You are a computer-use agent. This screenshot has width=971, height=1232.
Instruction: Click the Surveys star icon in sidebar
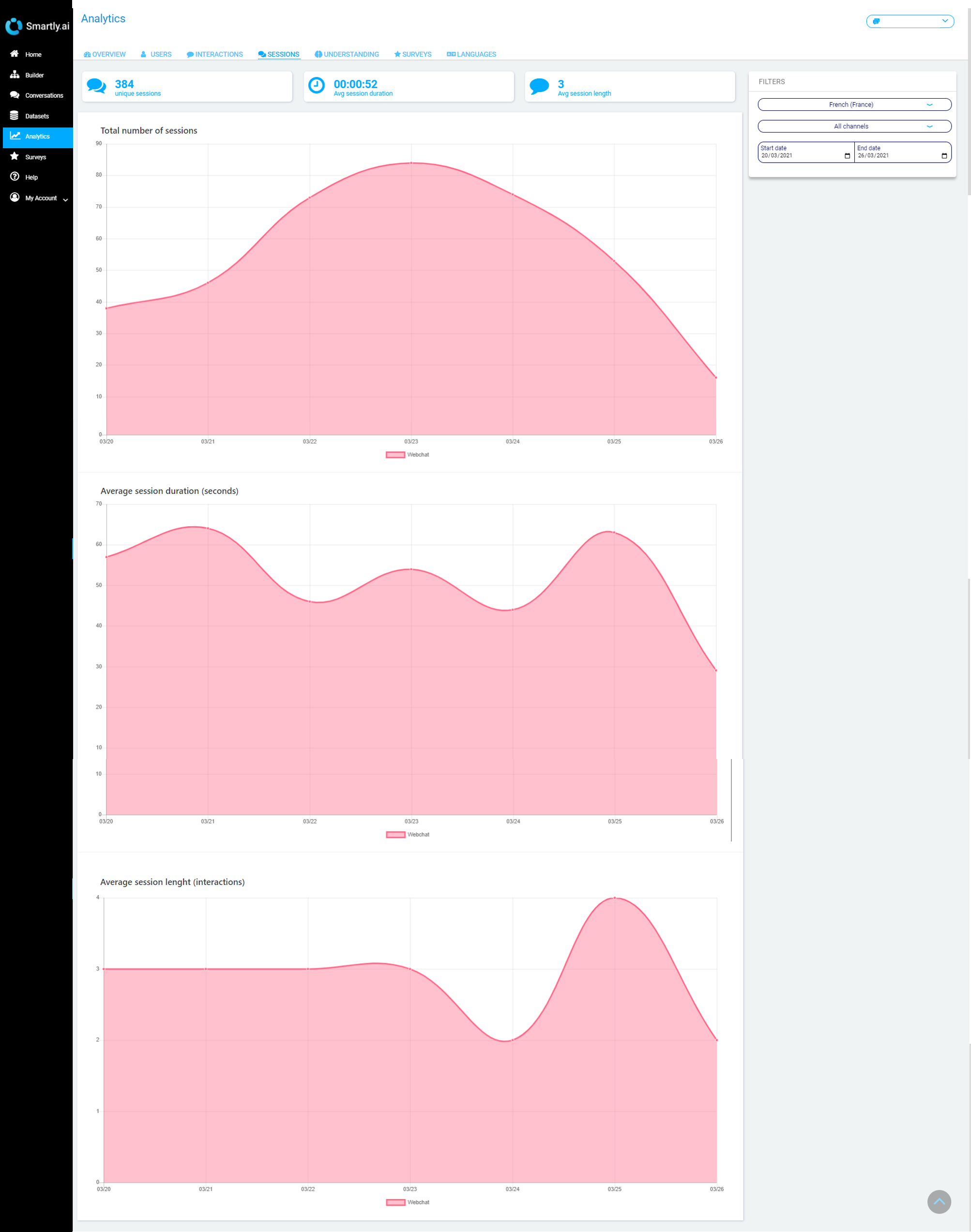pyautogui.click(x=14, y=156)
